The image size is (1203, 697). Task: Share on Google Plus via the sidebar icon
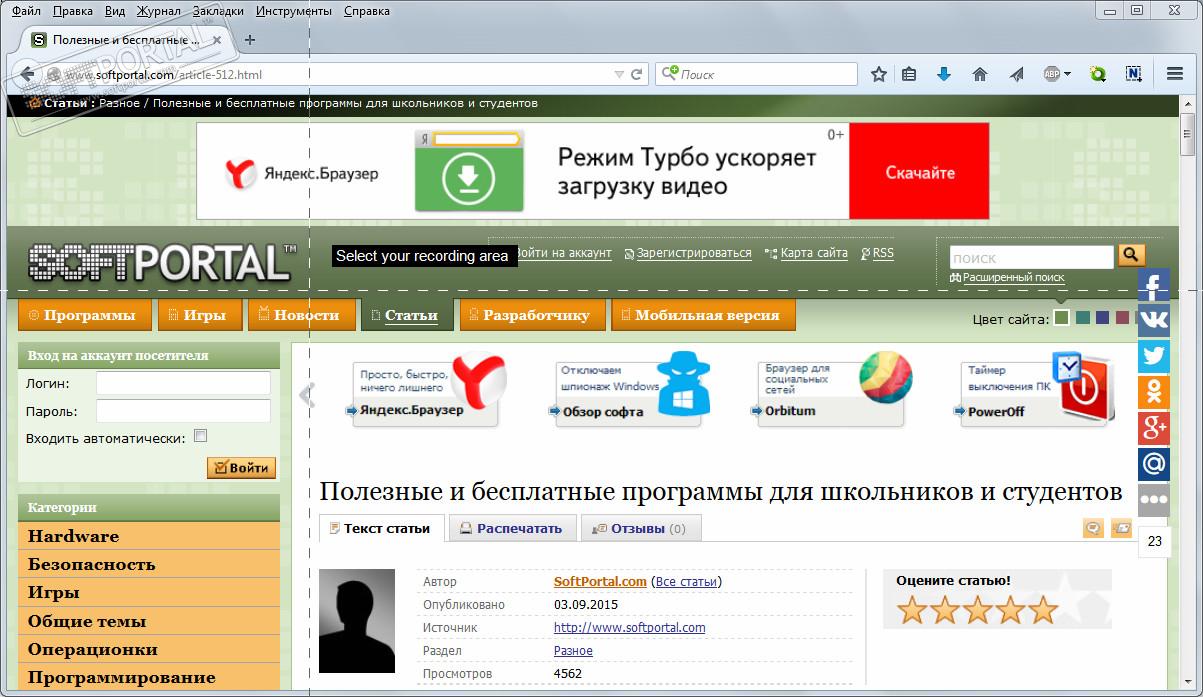pos(1154,428)
